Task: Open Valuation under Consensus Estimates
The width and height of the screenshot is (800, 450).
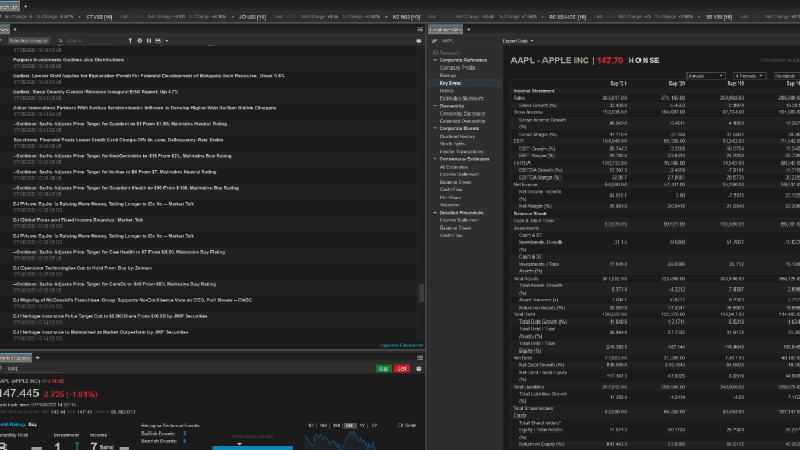Action: click(449, 205)
